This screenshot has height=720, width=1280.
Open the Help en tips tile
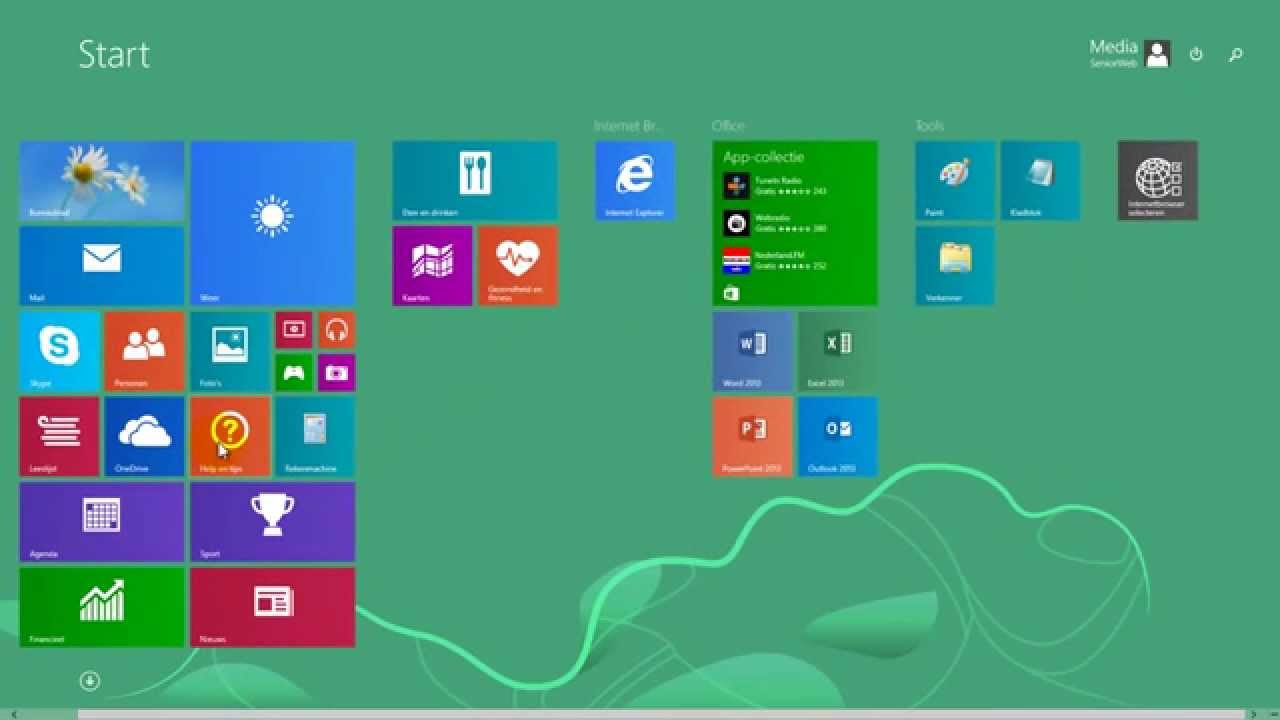pos(230,436)
